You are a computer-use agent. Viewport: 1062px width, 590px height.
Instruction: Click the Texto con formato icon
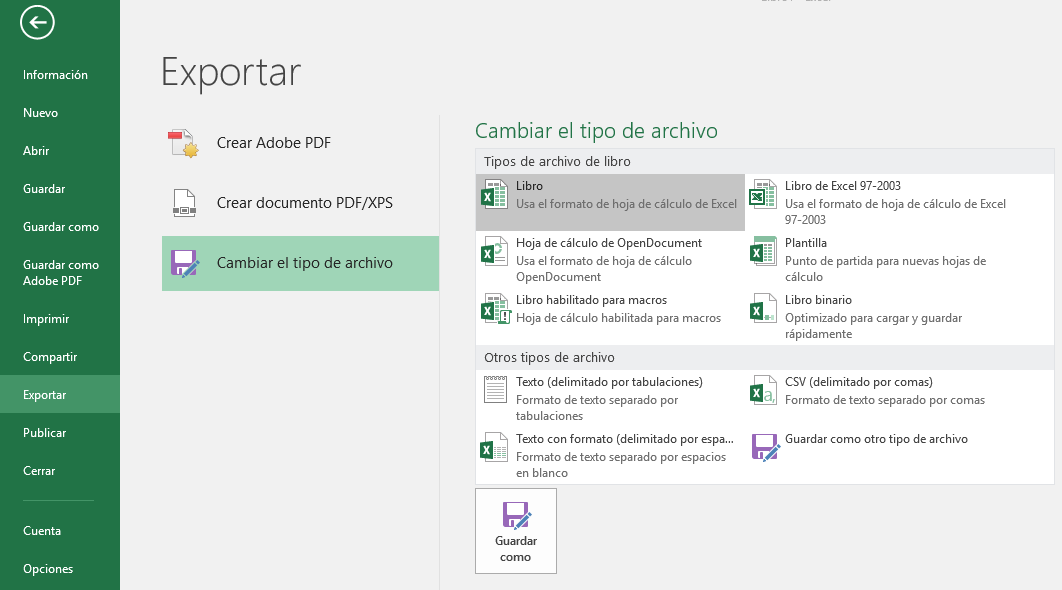[494, 448]
